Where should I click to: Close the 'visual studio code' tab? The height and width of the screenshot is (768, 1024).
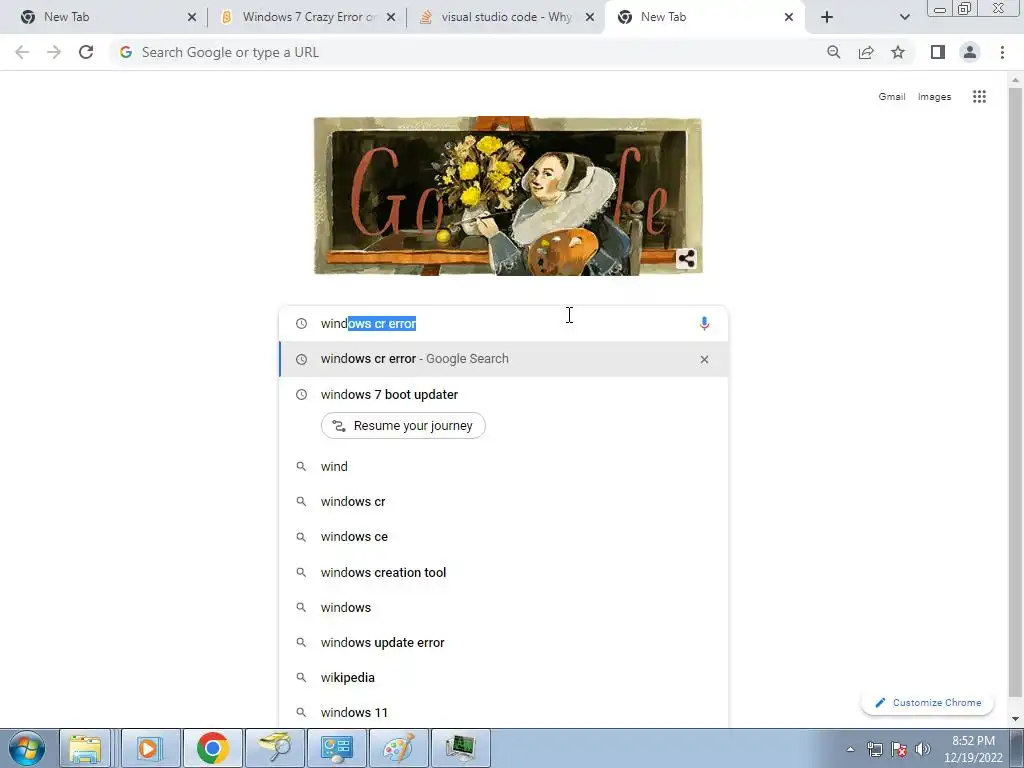click(590, 17)
